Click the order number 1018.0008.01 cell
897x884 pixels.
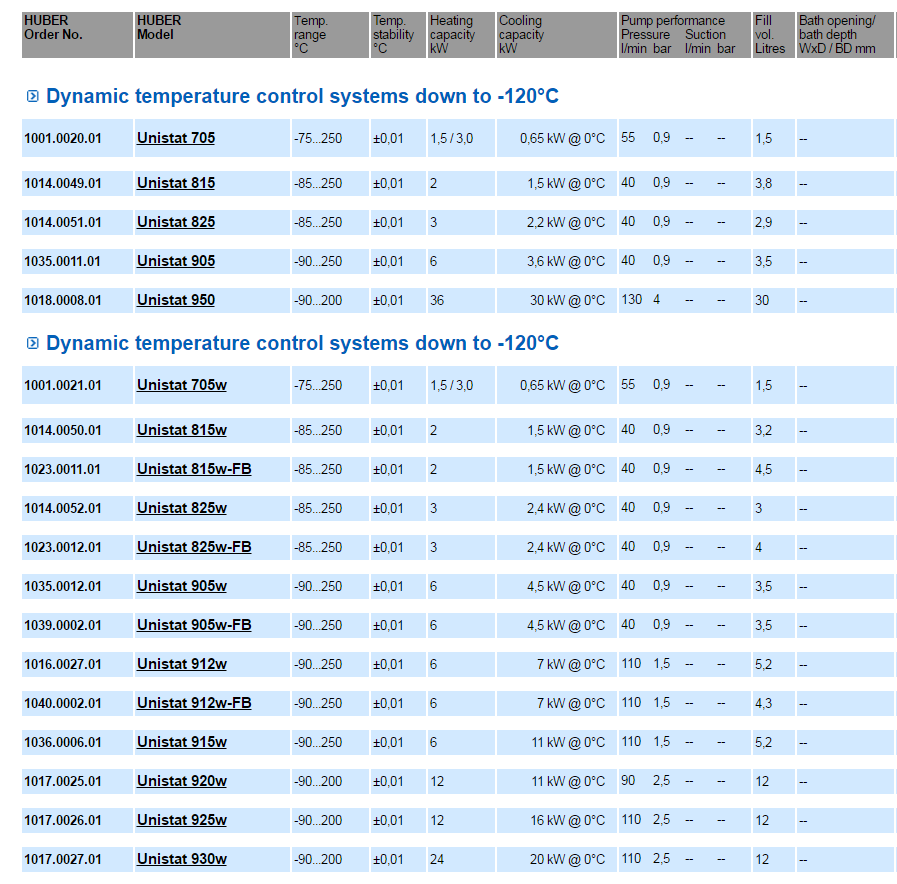click(x=63, y=300)
